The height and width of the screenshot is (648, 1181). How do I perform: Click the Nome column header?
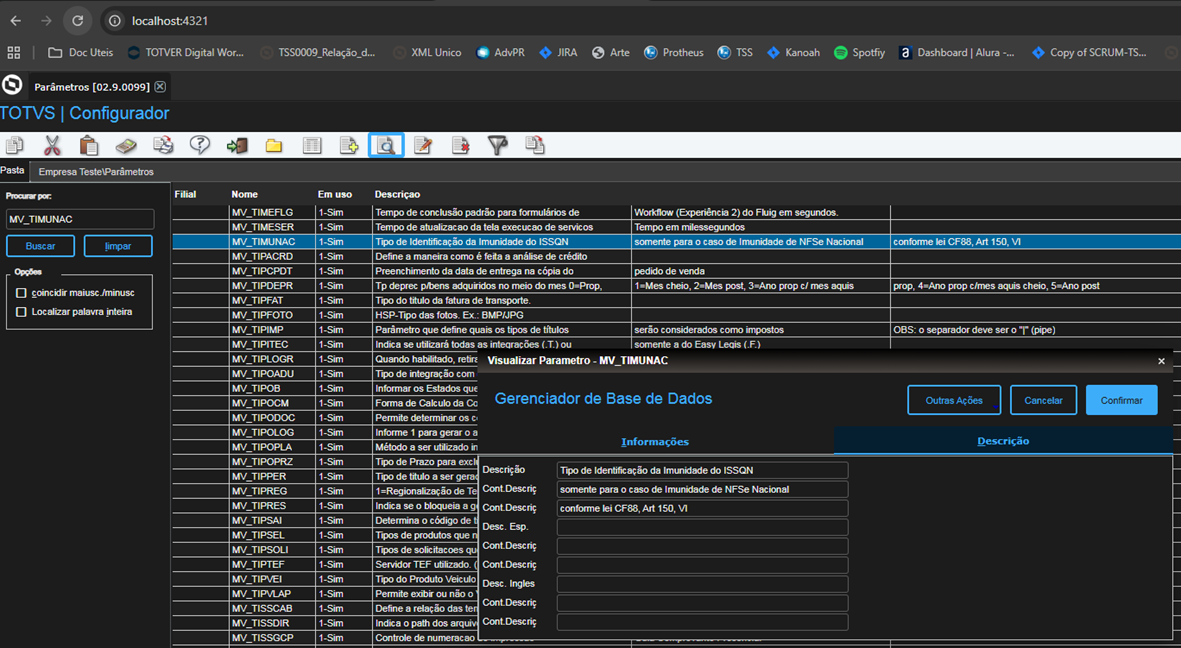click(x=245, y=194)
